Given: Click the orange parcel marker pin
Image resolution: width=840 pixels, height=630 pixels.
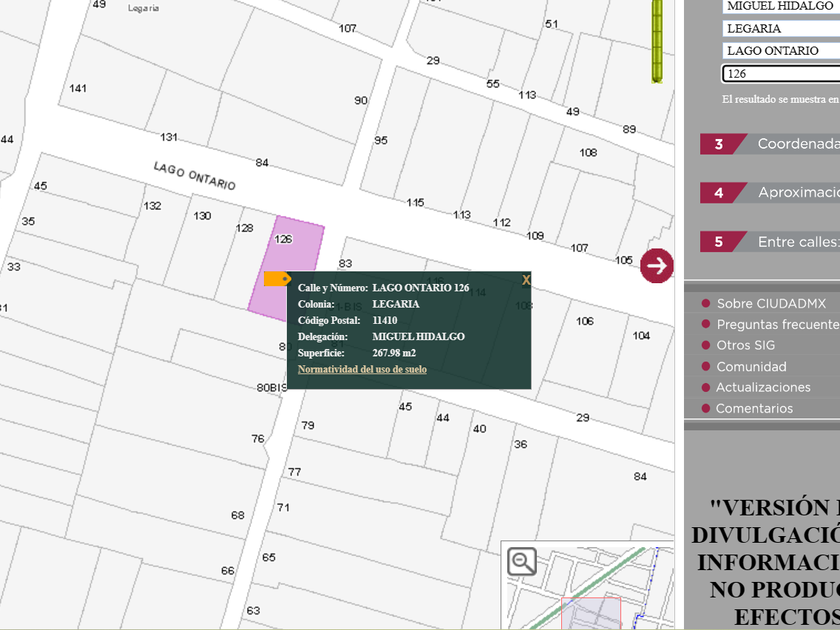Looking at the screenshot, I should point(277,279).
